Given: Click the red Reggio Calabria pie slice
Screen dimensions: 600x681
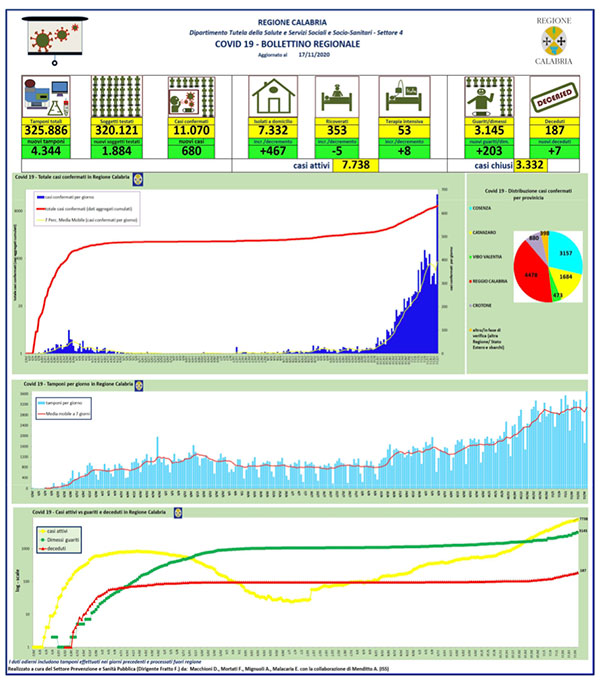Looking at the screenshot, I should click(530, 273).
